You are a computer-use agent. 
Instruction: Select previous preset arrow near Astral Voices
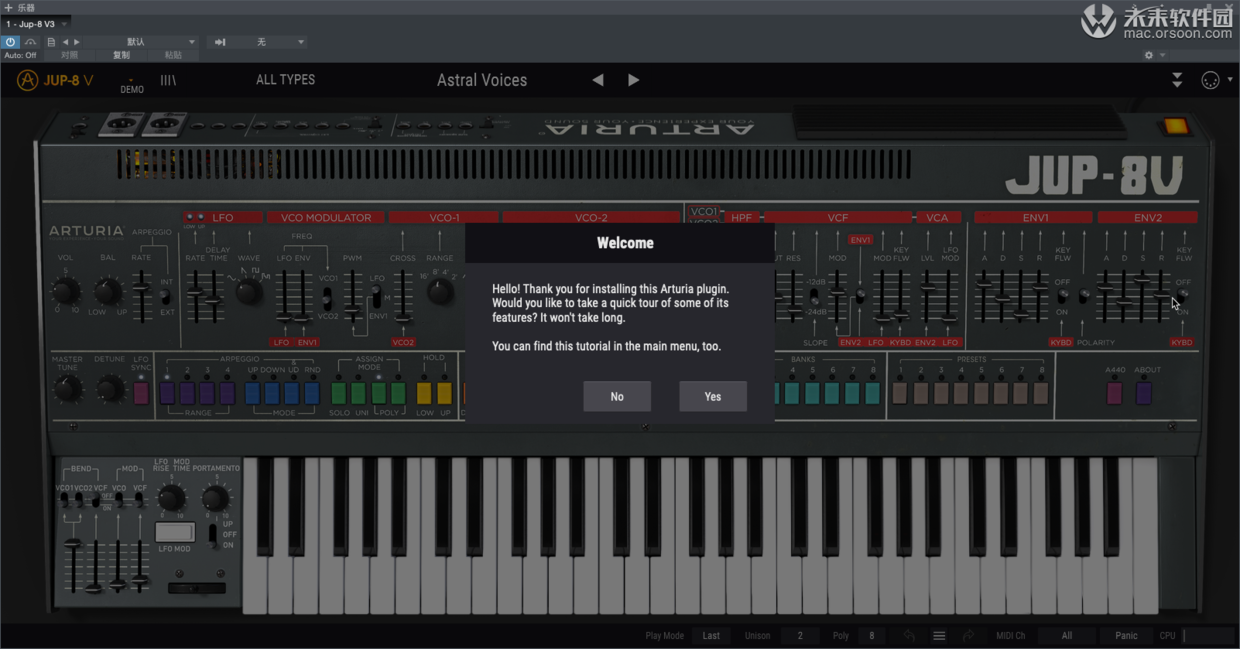click(598, 80)
